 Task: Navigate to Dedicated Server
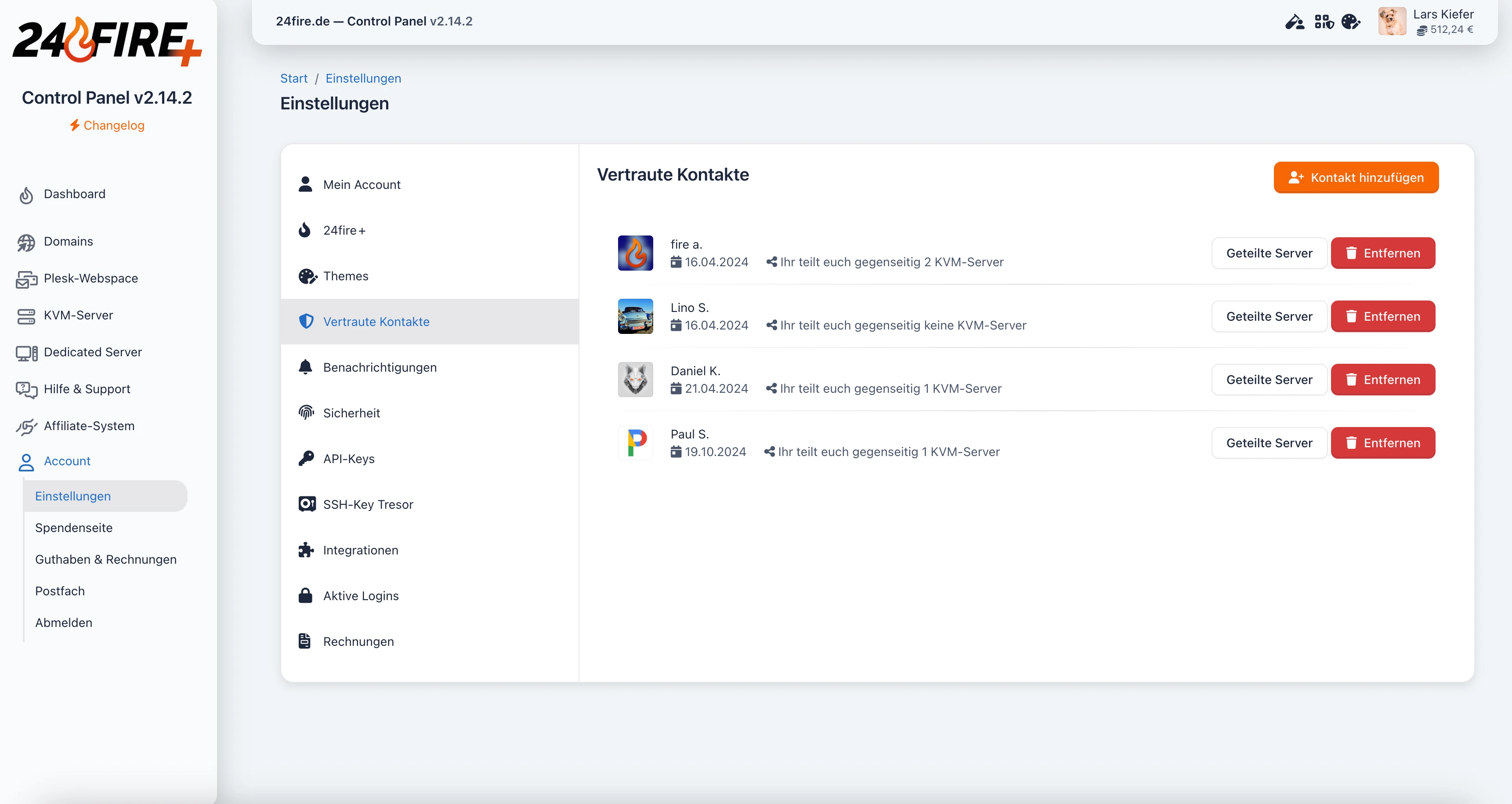click(x=93, y=352)
